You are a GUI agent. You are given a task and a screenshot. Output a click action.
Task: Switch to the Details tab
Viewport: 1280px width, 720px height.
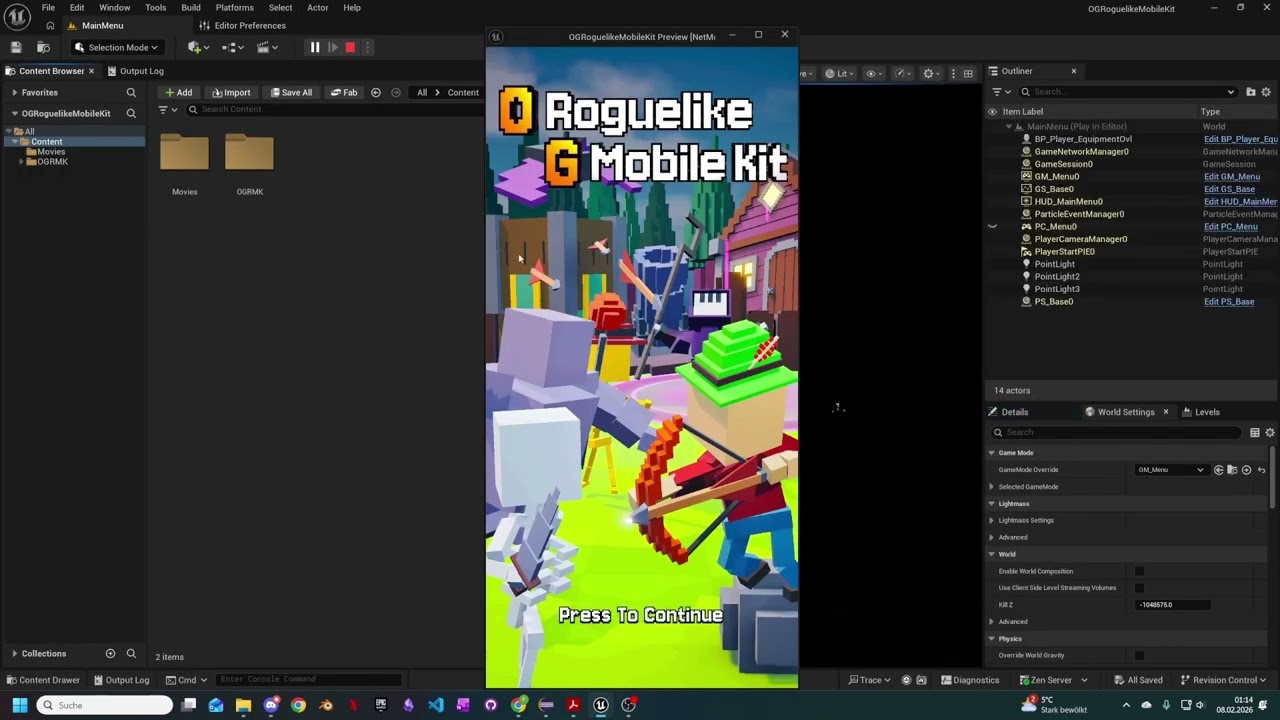click(x=1008, y=412)
